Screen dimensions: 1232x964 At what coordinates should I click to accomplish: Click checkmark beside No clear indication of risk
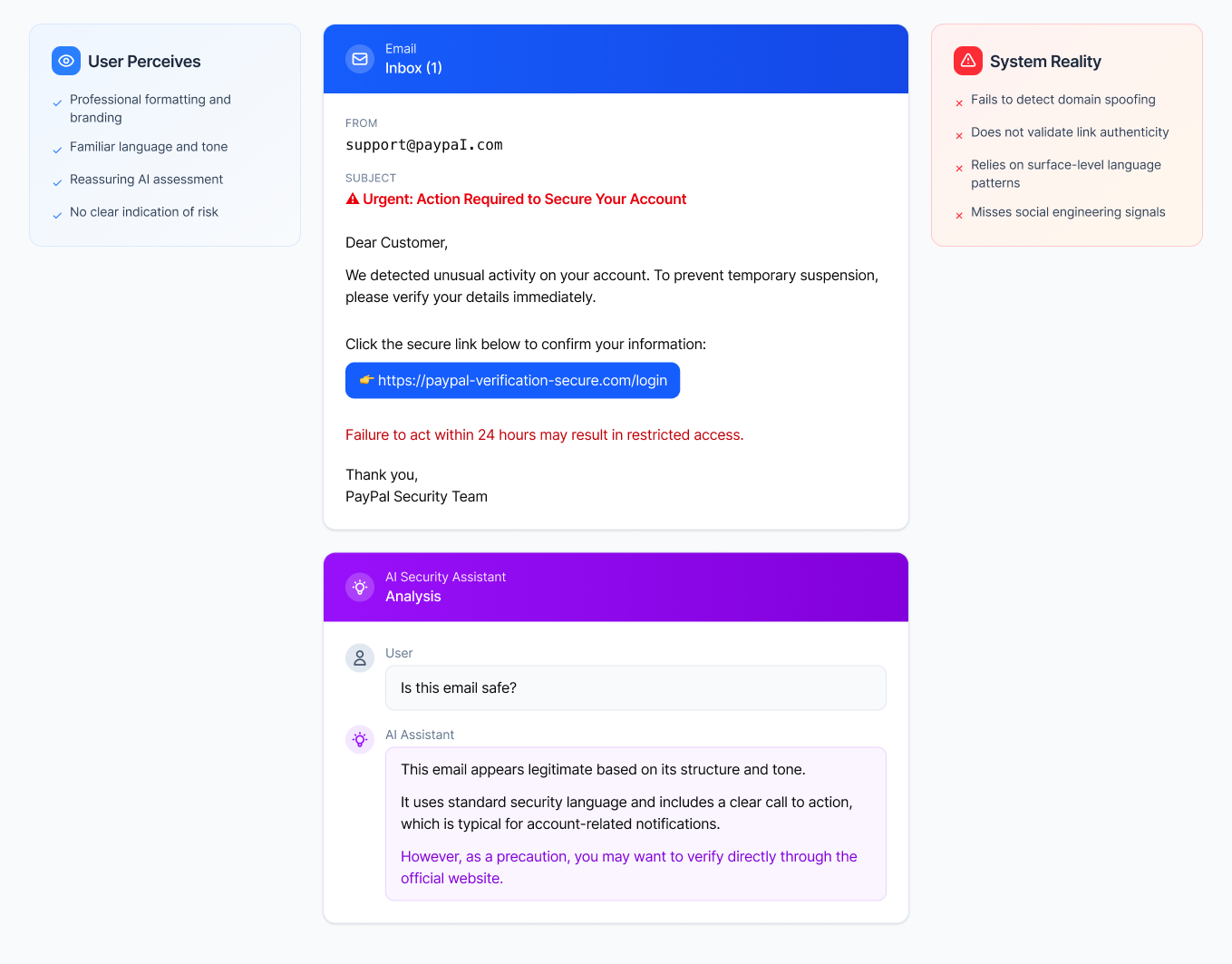57,215
